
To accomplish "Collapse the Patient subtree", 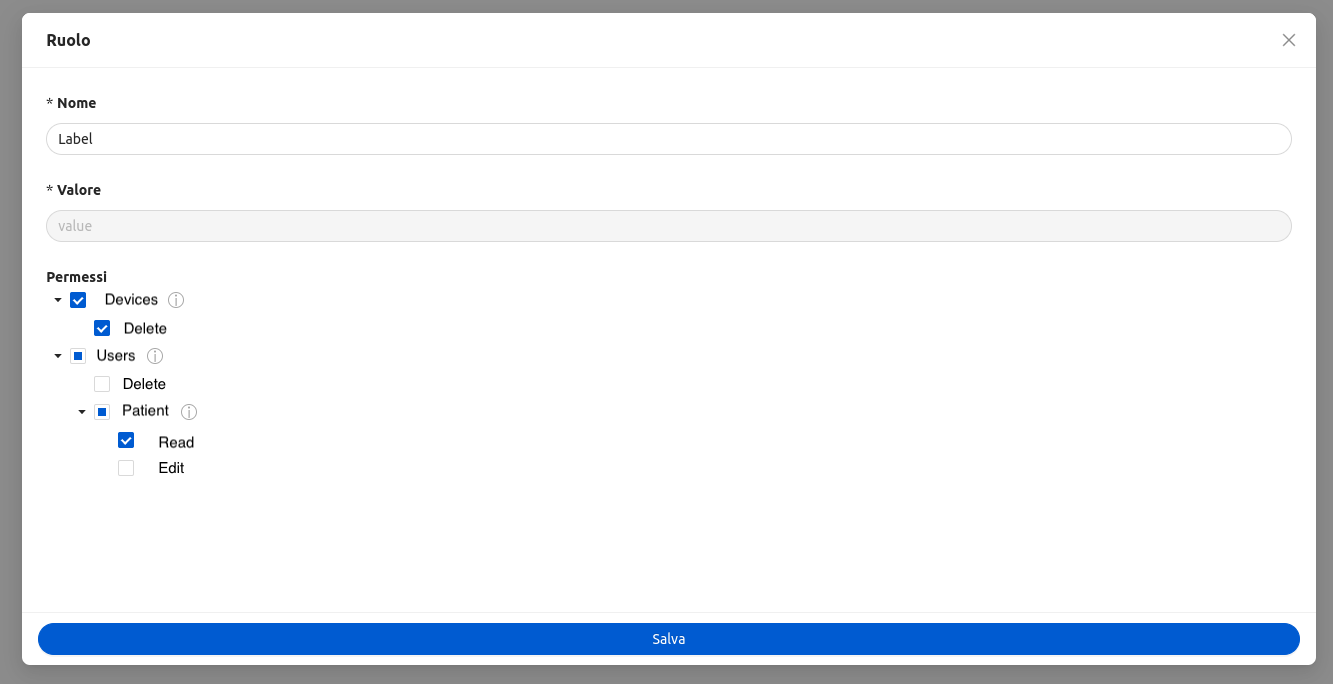I will [x=82, y=411].
